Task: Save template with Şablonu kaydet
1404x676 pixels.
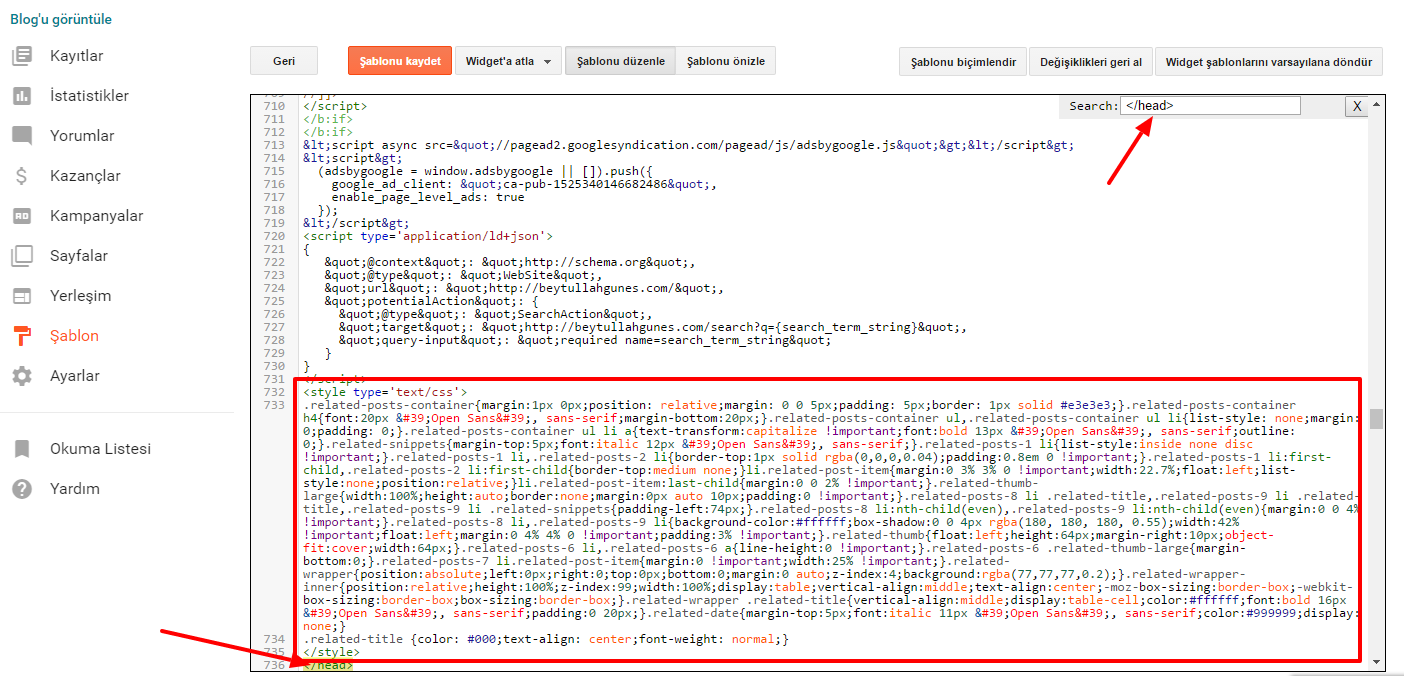Action: (400, 61)
